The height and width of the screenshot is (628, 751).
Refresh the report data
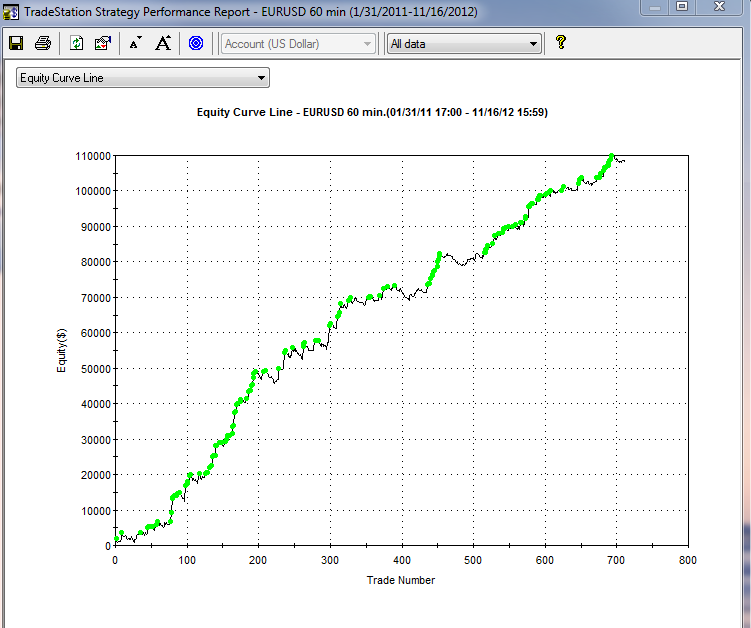pyautogui.click(x=77, y=43)
